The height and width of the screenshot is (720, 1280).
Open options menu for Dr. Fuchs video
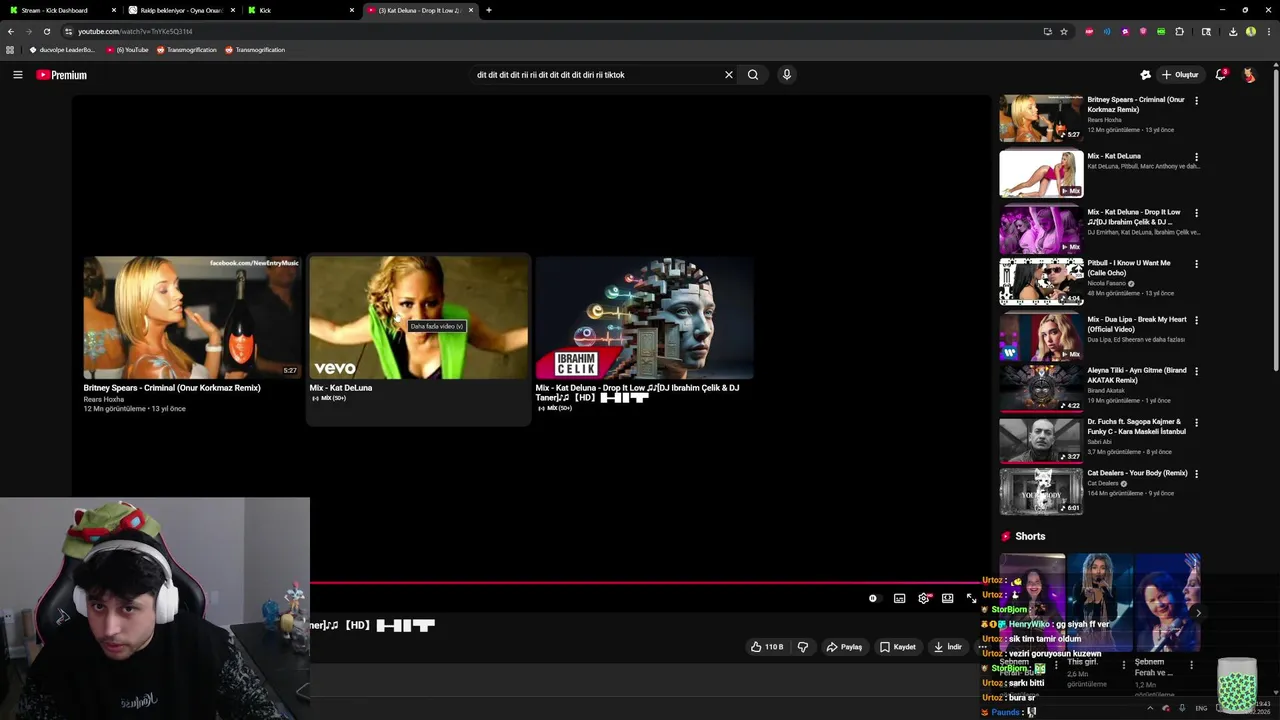1196,422
